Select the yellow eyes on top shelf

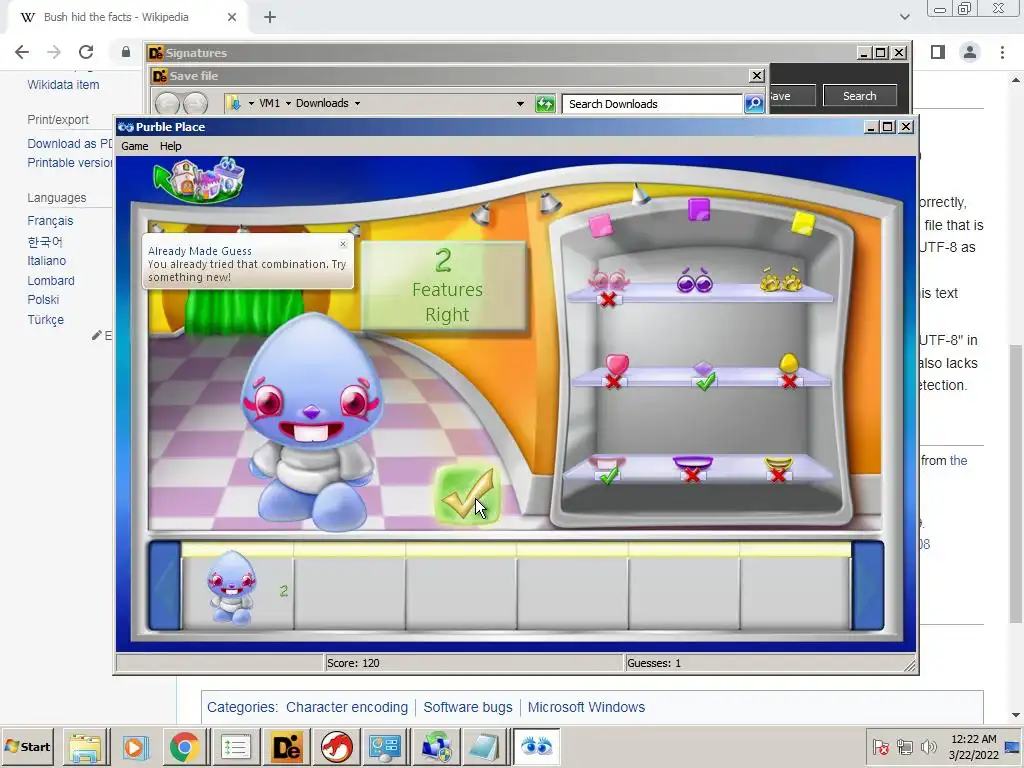click(781, 280)
